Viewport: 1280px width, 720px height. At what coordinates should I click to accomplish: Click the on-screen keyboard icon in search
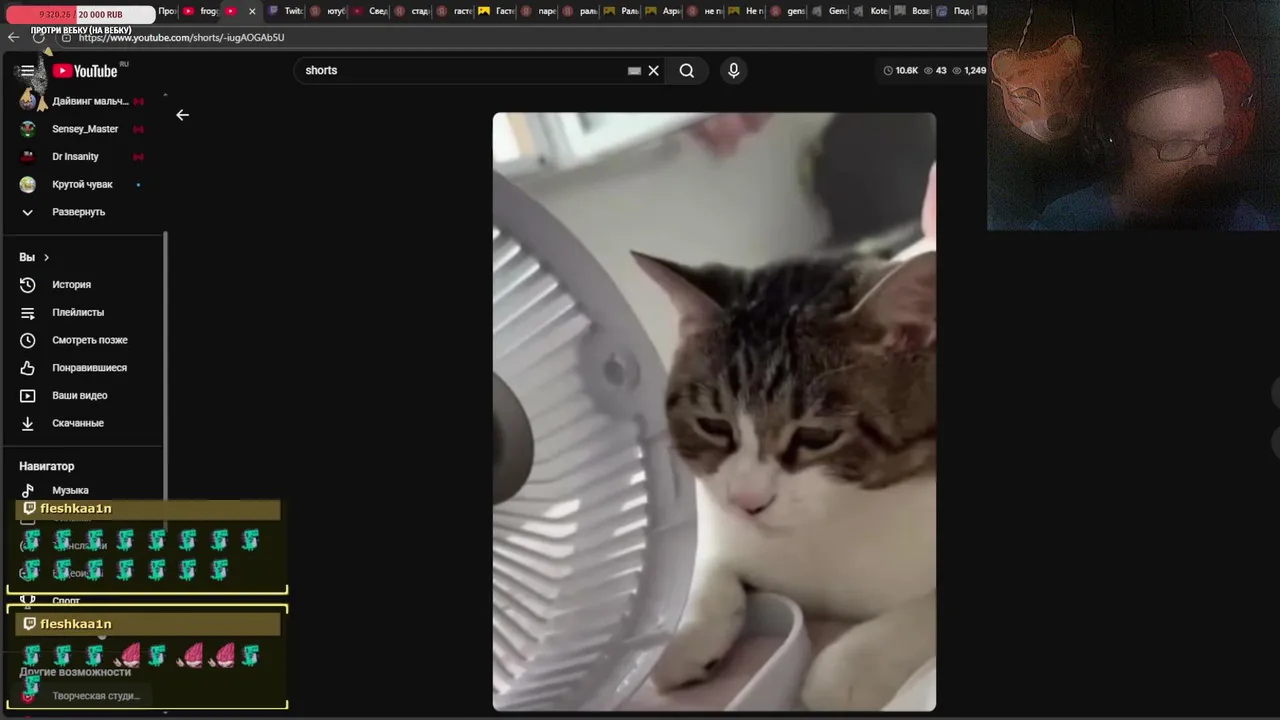[634, 71]
